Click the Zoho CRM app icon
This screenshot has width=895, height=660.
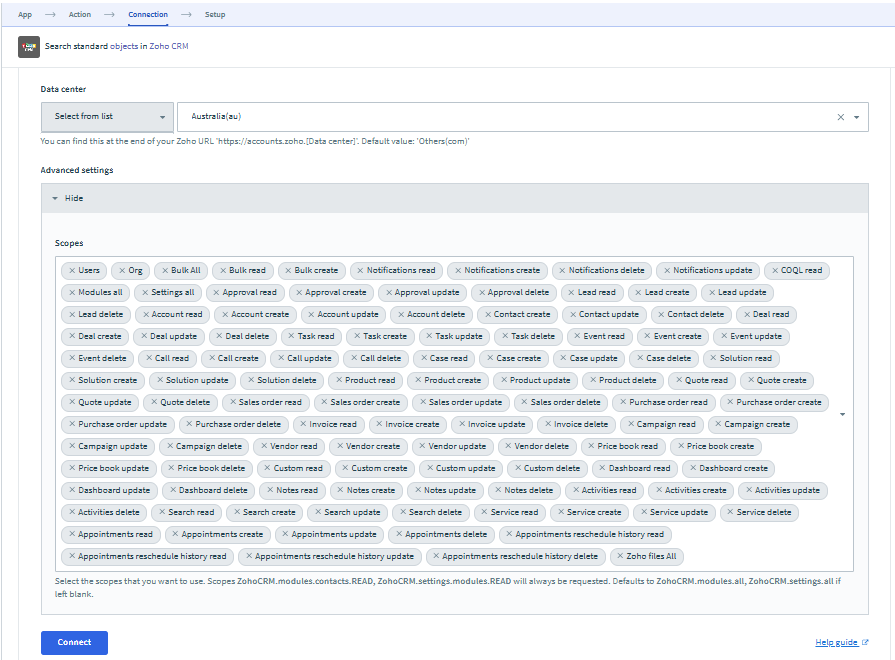pyautogui.click(x=29, y=47)
